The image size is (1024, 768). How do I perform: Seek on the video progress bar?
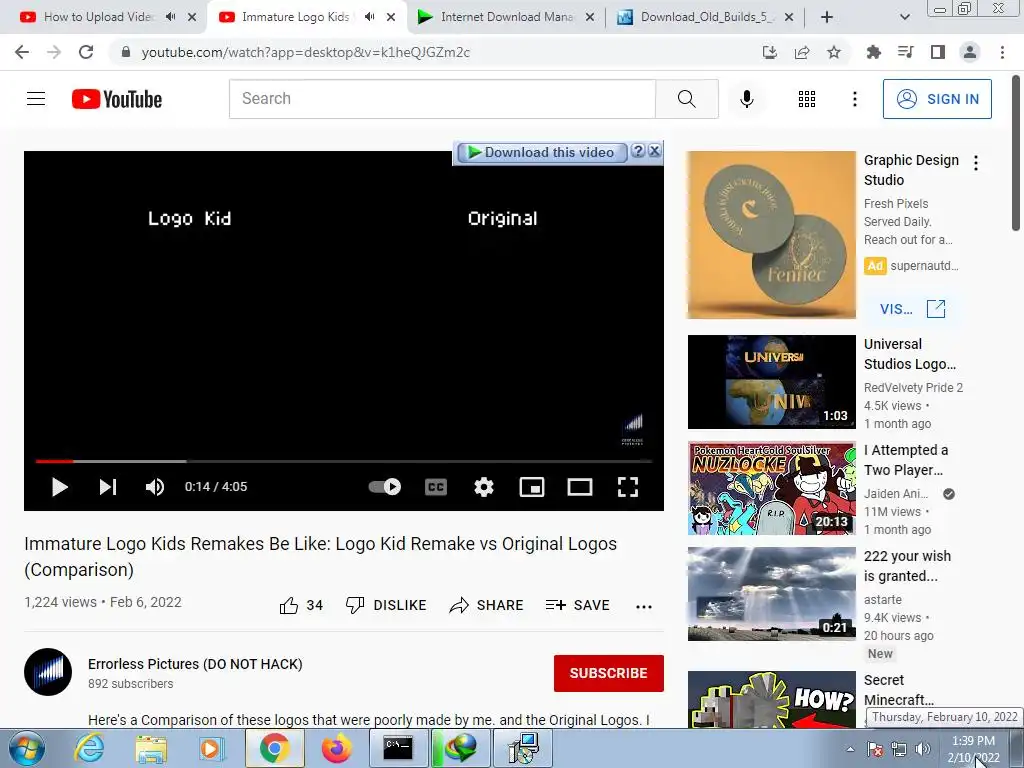(x=344, y=461)
